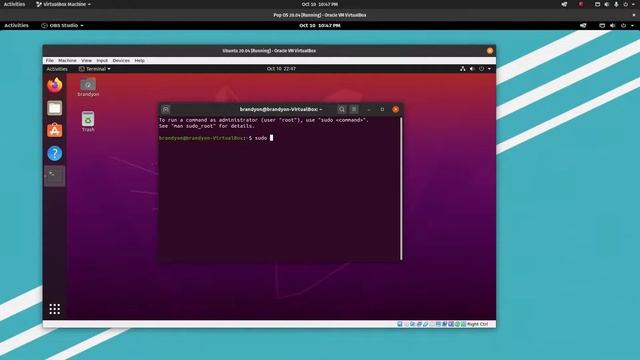
Task: Open the host clock in the topmost bar
Action: point(320,4)
